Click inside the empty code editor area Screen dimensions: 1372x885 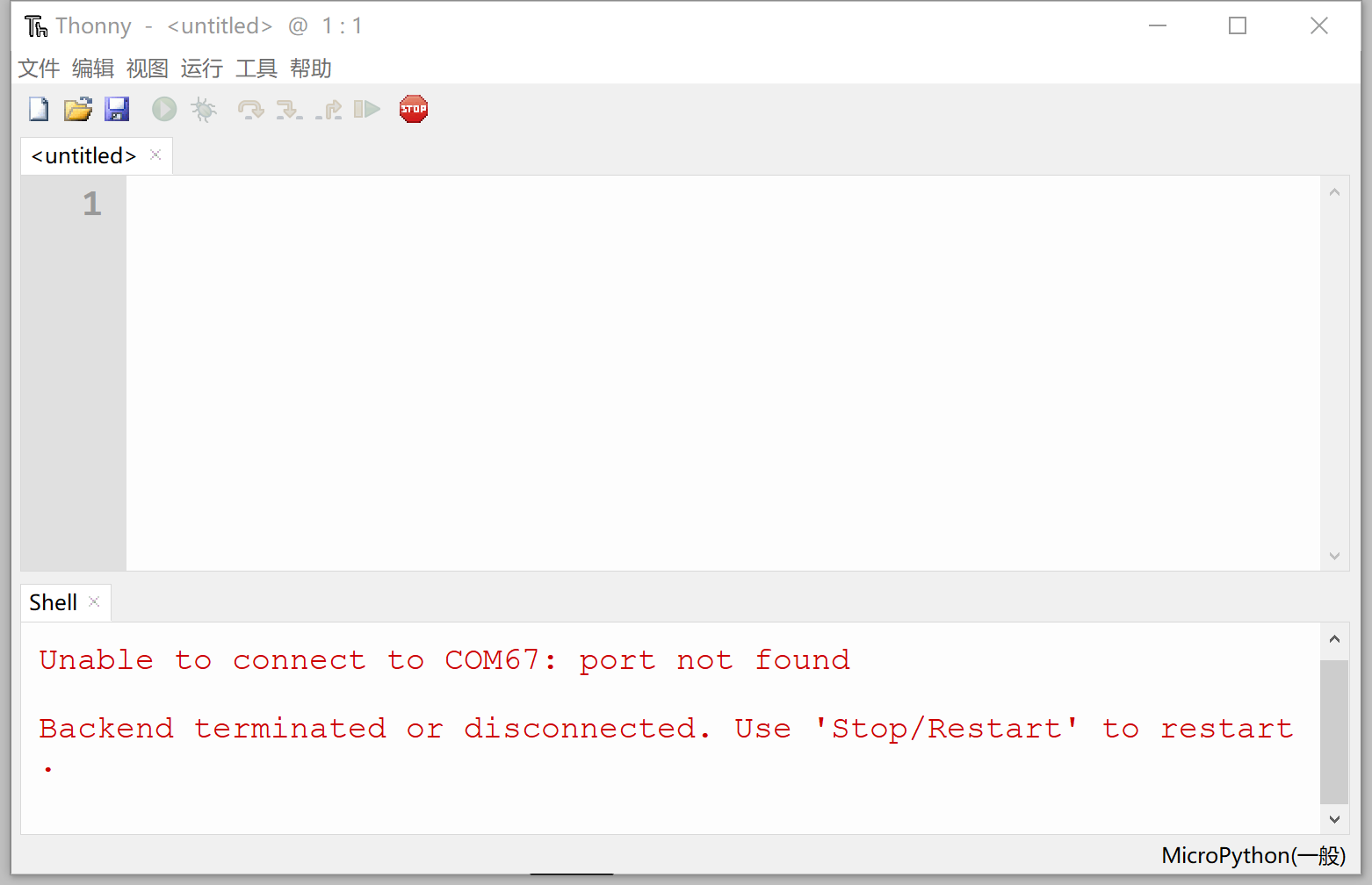[720, 369]
